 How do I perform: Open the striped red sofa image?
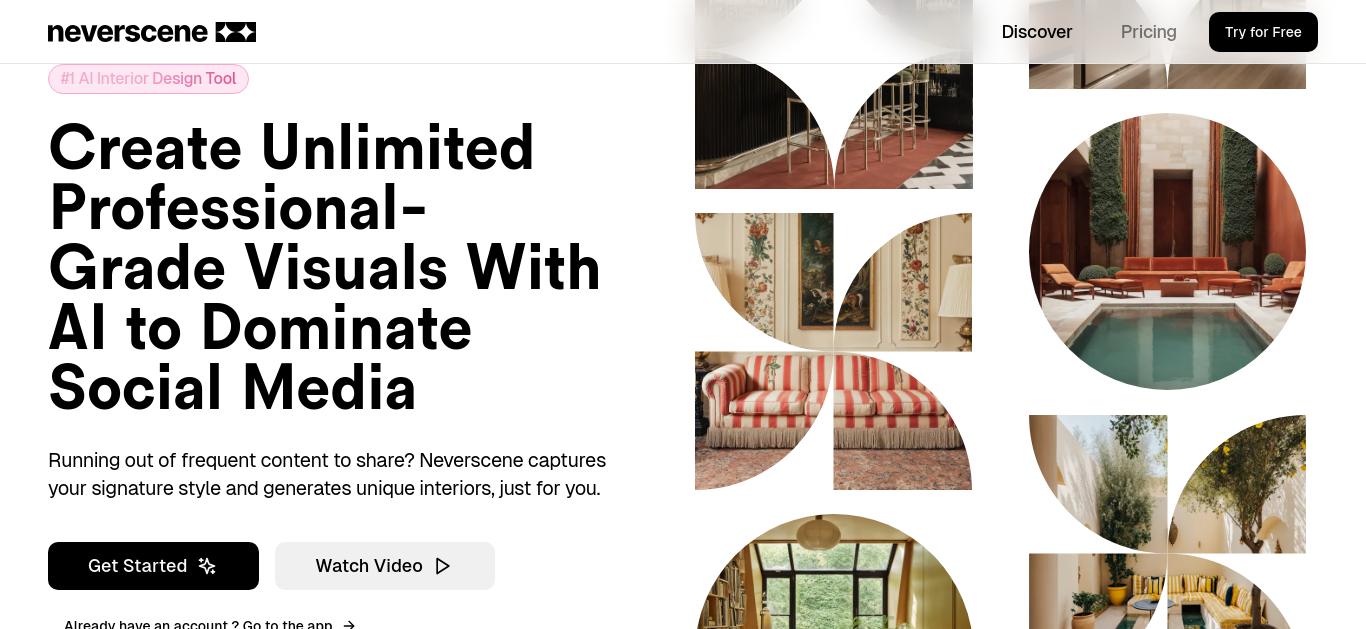click(x=833, y=421)
